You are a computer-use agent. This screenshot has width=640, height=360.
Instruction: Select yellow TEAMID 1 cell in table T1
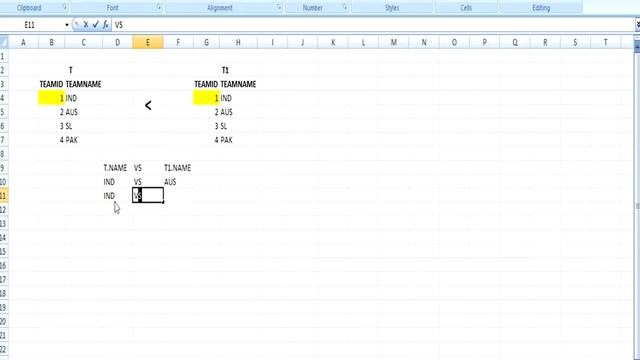(x=206, y=98)
